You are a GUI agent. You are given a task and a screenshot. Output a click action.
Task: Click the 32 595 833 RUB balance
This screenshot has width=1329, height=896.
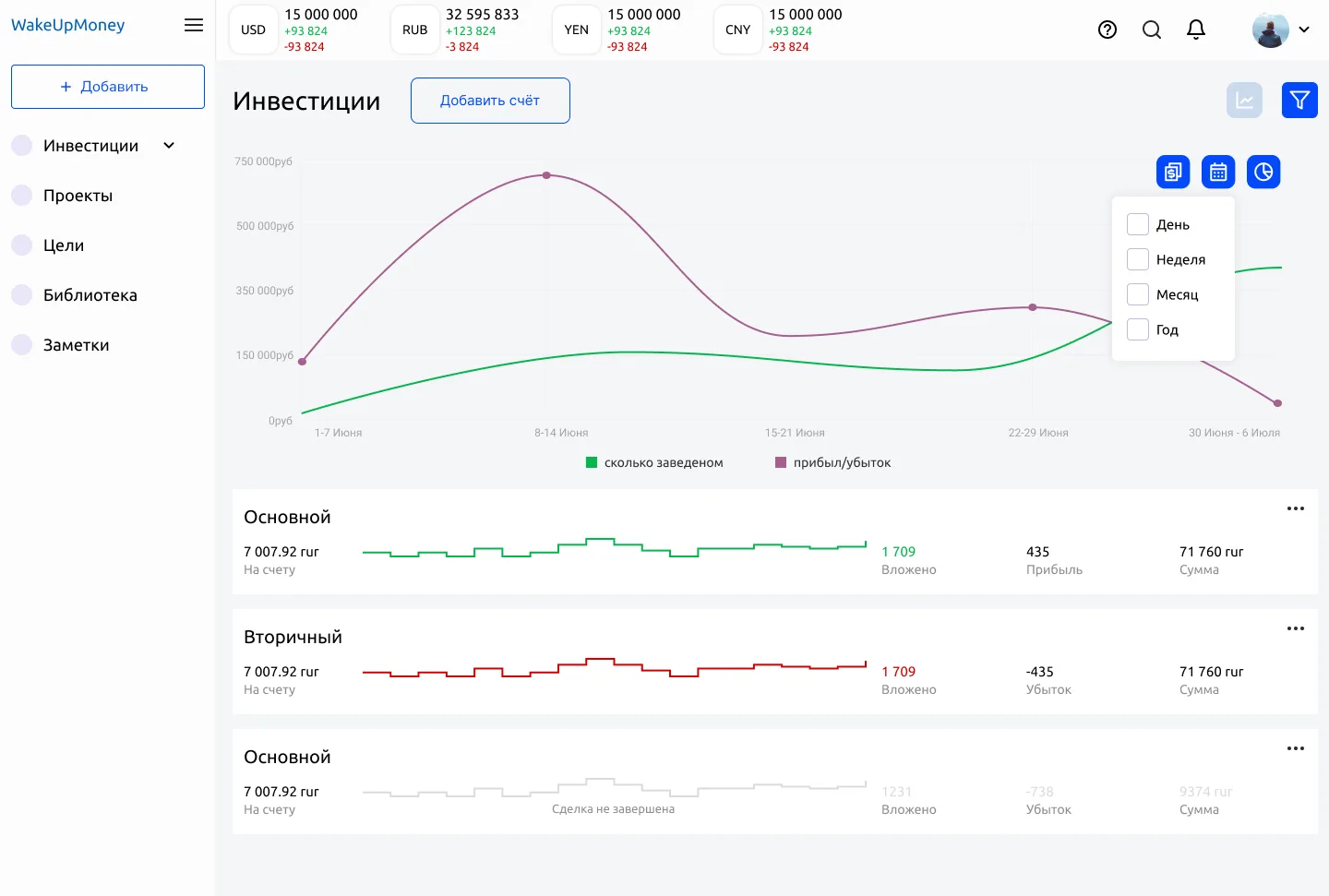483,15
